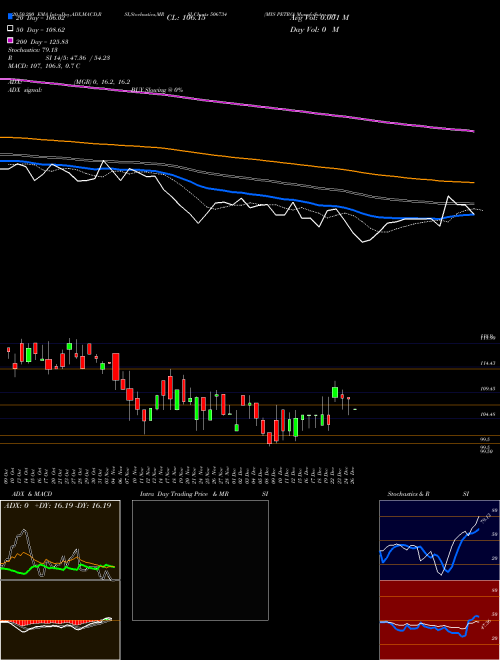Click the 'ADX & MACD' panel heading
Screen dimensions: 500x660
32,494
